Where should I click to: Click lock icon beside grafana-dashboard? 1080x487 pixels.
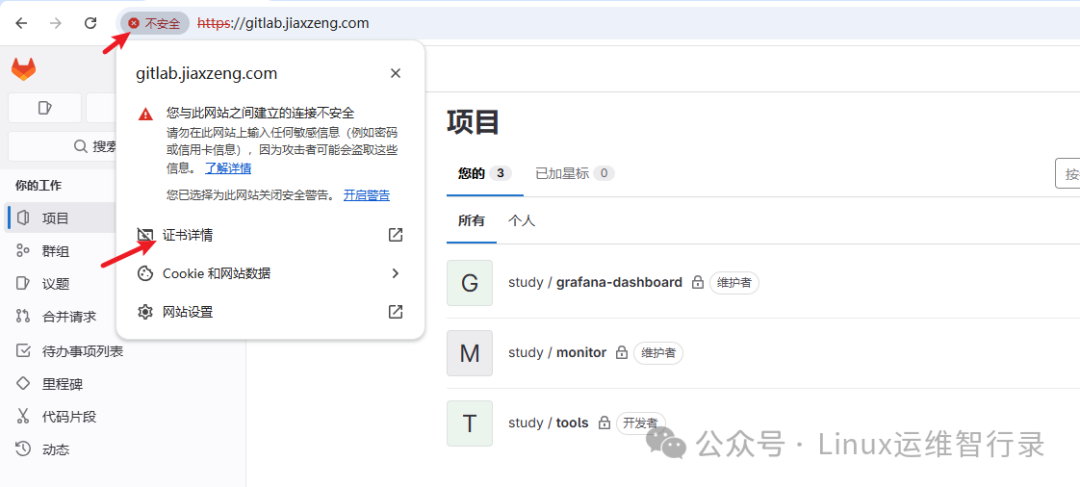(x=697, y=282)
